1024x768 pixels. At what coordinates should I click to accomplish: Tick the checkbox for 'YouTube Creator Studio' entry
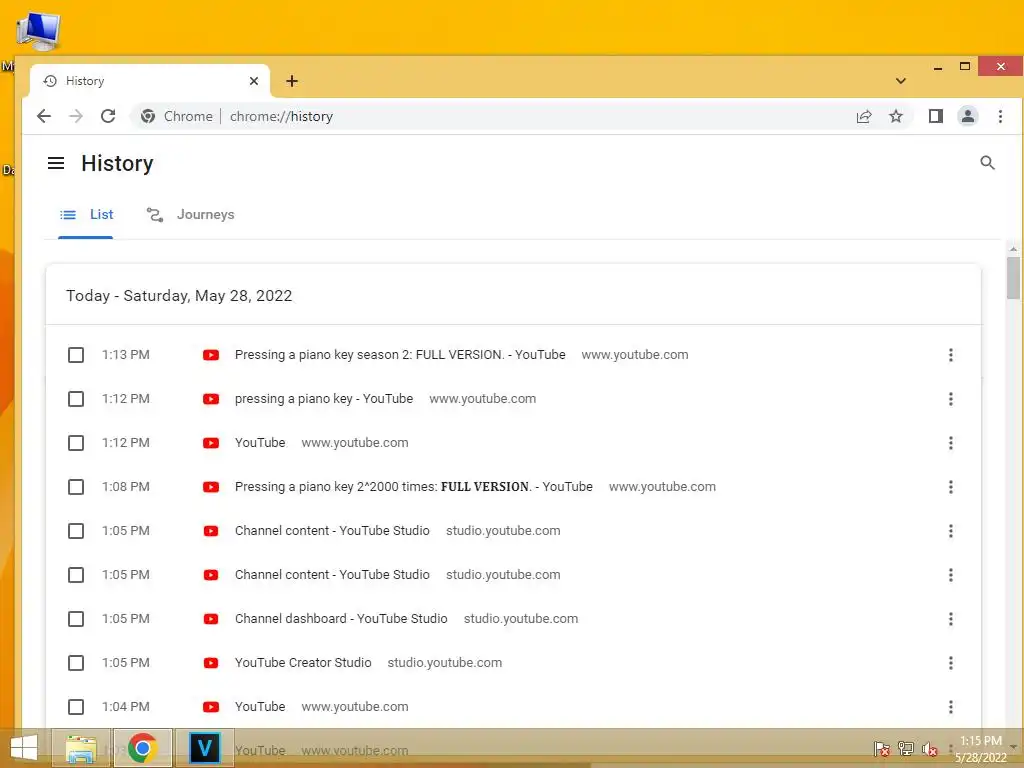[76, 663]
